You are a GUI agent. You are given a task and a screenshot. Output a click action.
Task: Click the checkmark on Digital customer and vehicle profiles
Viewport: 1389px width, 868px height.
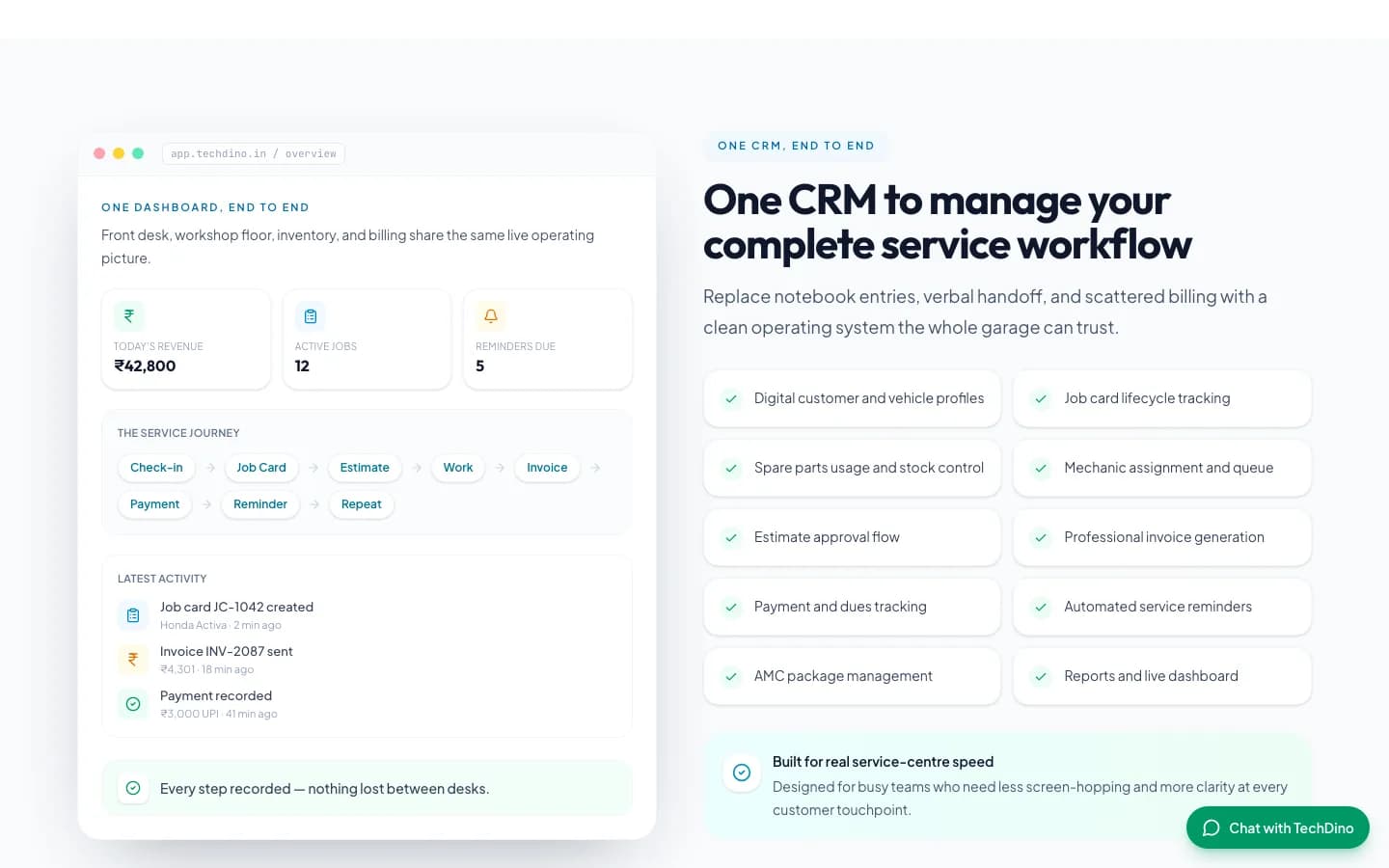click(731, 398)
